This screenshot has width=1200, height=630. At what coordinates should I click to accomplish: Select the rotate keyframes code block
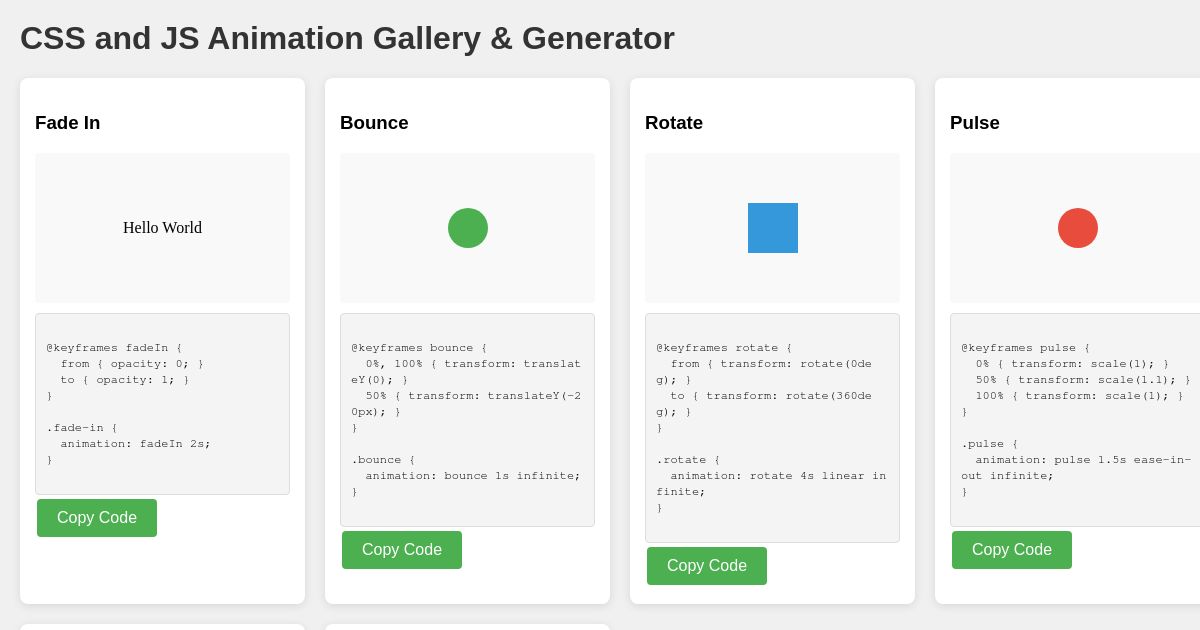click(x=772, y=428)
